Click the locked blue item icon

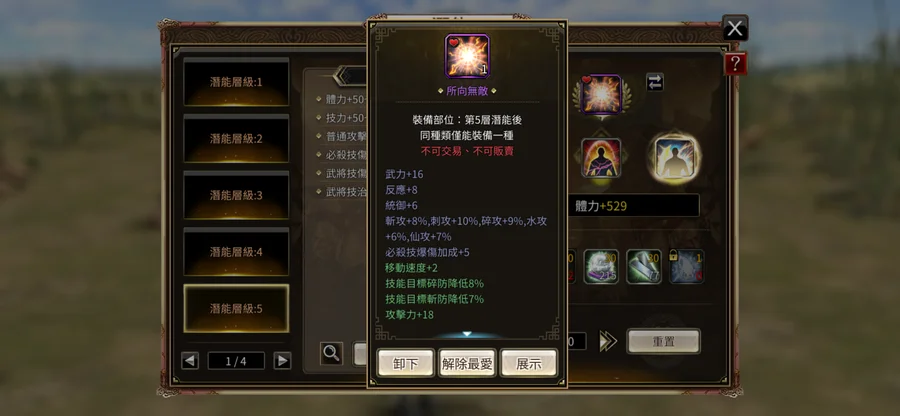point(687,266)
